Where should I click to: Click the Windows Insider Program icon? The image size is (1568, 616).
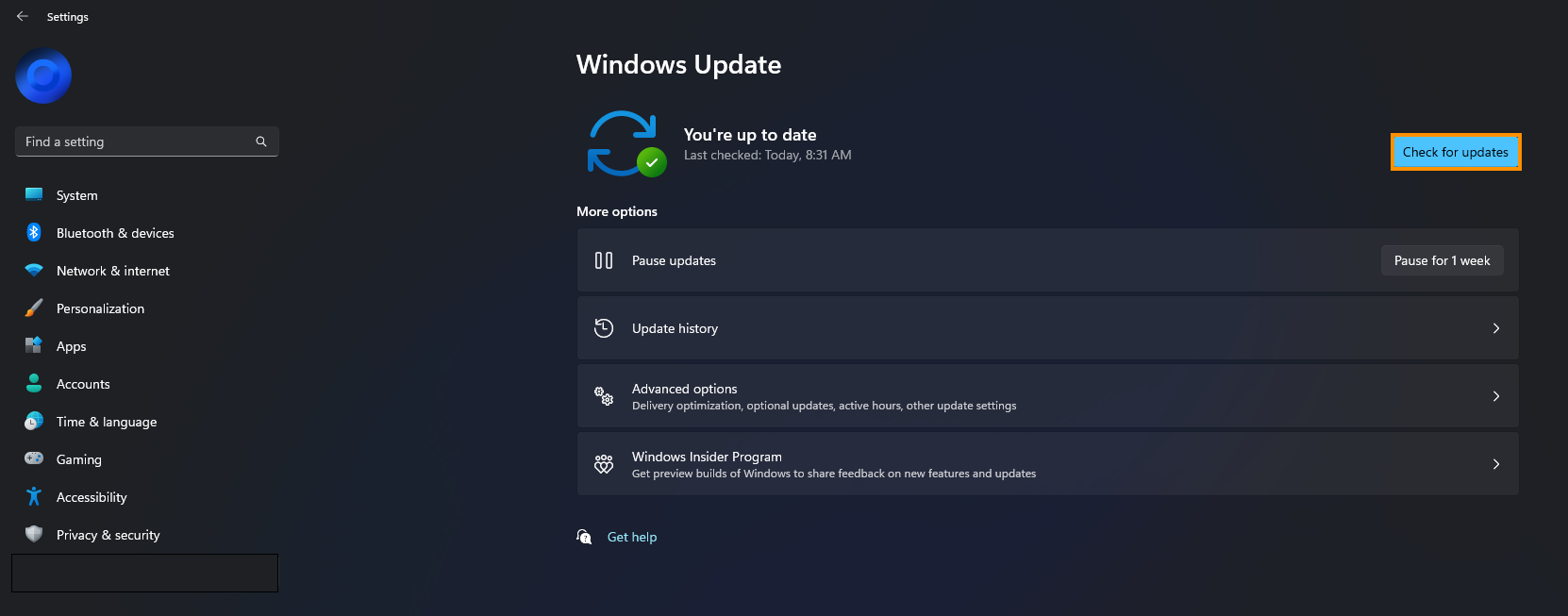click(604, 464)
